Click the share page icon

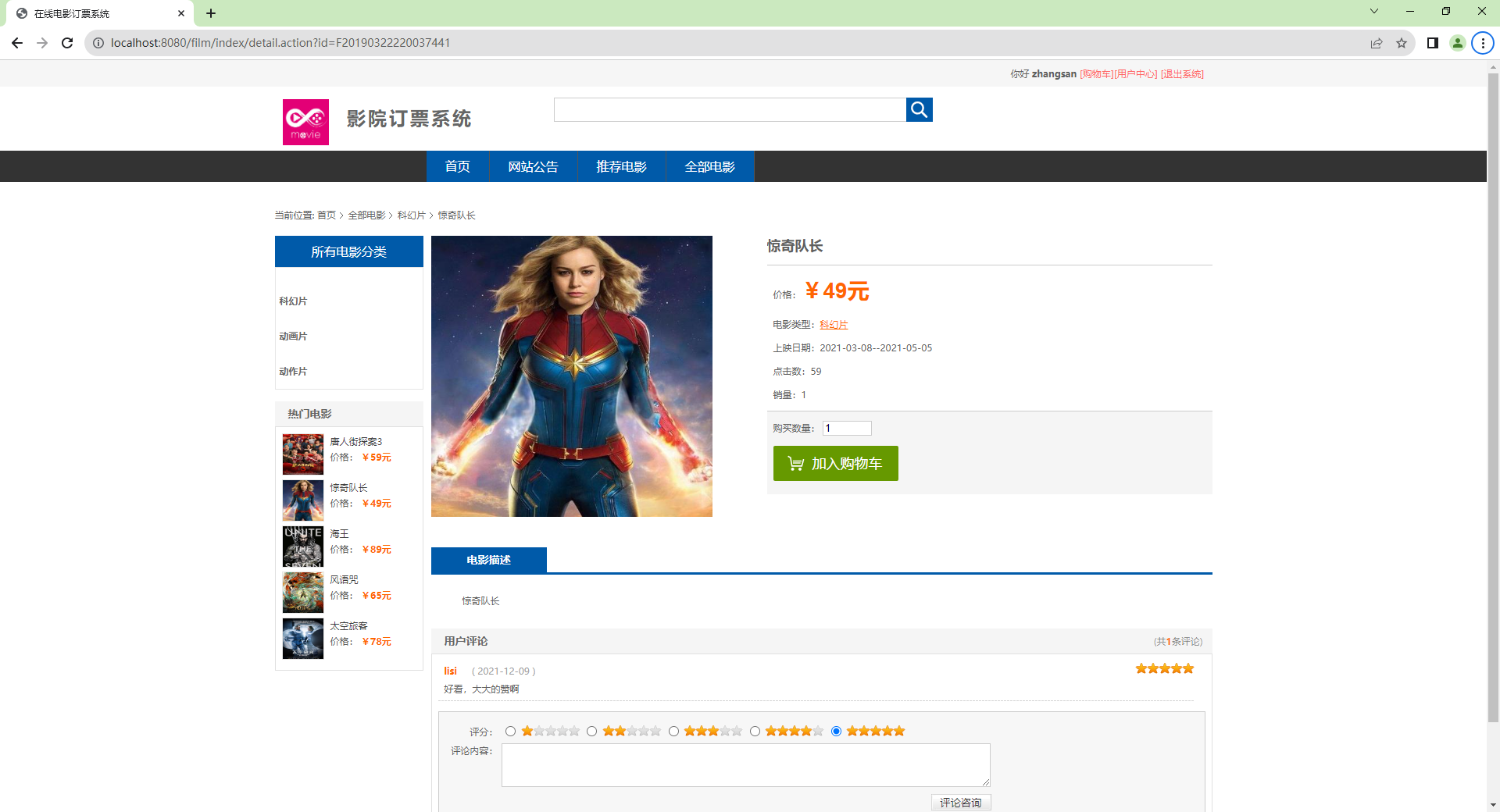coord(1377,43)
